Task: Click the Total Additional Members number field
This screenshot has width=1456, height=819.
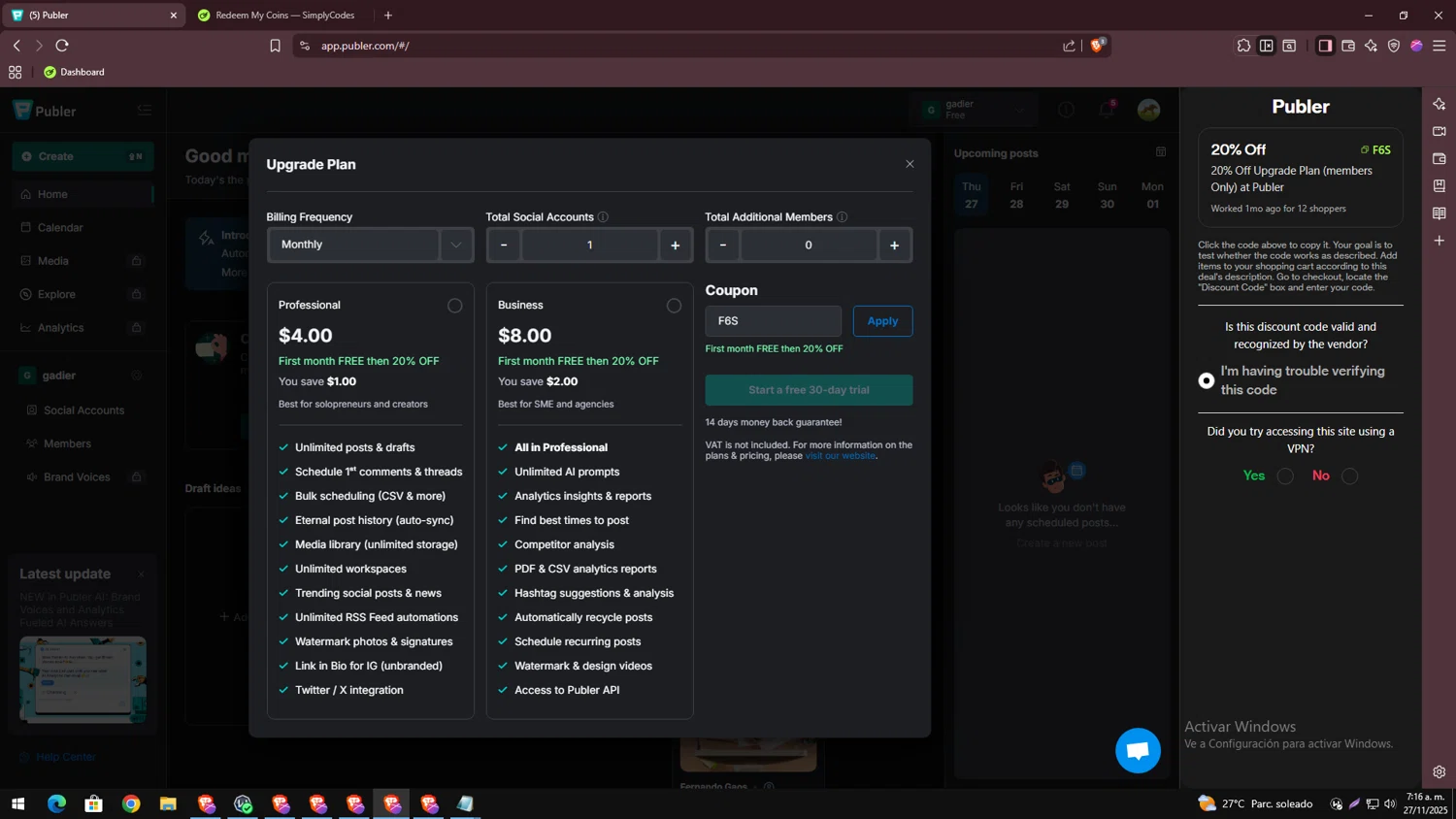Action: 809,246
